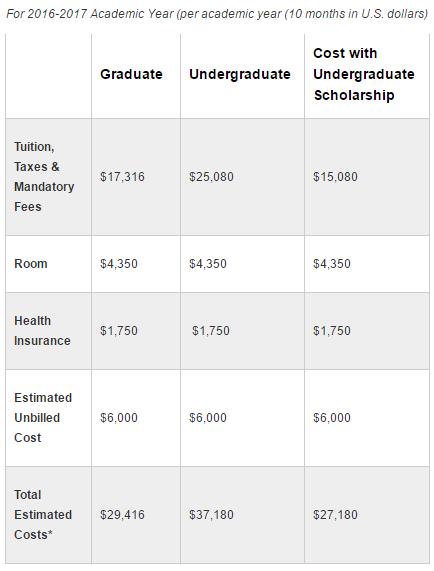This screenshot has height=571, width=434.
Task: Select the $17,316 graduate tuition cell
Action: [122, 177]
